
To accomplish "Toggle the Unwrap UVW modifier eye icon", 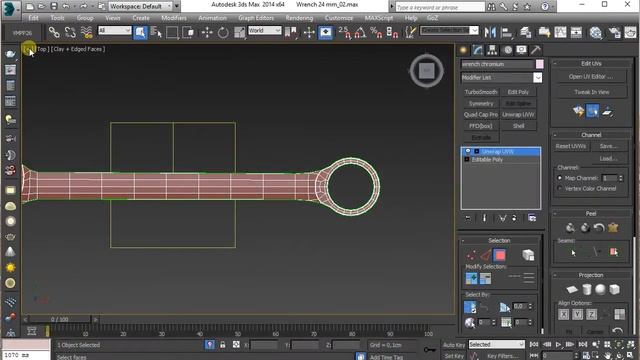I will tap(468, 151).
